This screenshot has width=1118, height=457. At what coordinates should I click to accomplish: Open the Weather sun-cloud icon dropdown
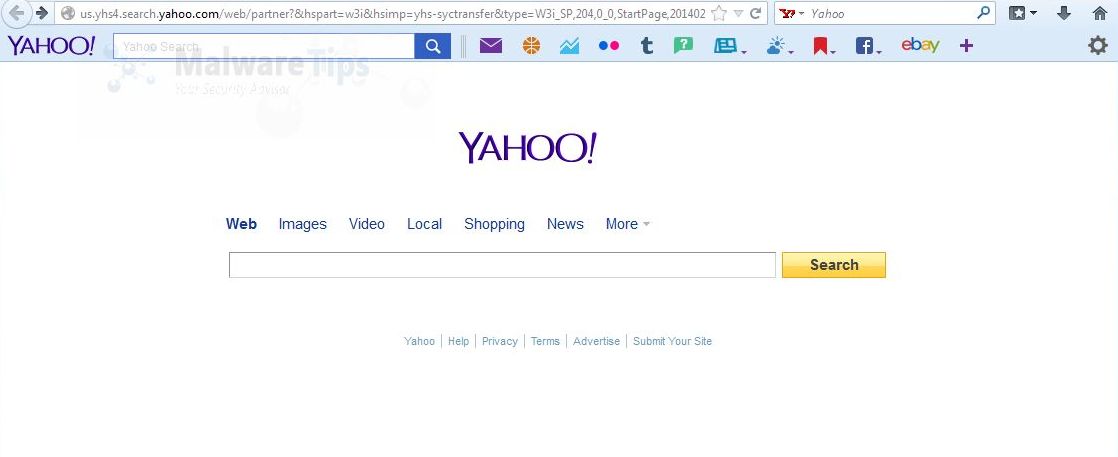pos(779,46)
